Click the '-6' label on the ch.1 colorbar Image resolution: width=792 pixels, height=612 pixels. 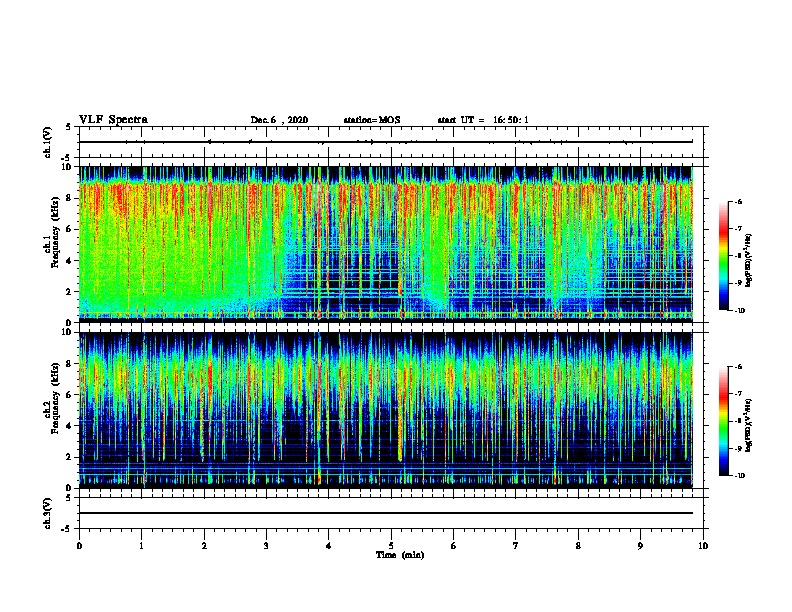[738, 201]
